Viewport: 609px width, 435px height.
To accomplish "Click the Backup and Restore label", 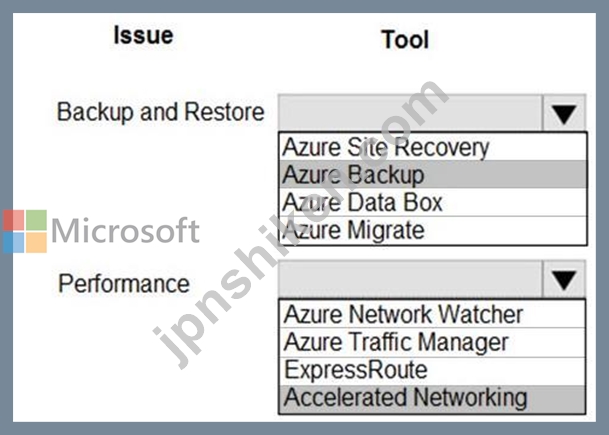I will pyautogui.click(x=160, y=112).
